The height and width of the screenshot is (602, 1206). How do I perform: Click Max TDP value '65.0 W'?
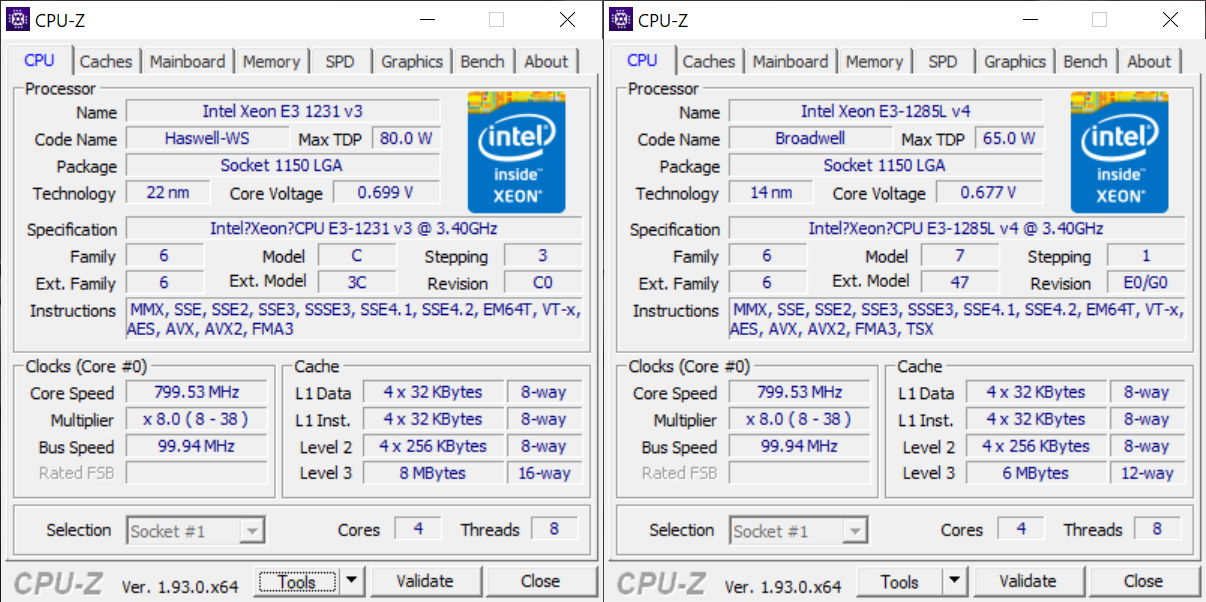[1009, 139]
